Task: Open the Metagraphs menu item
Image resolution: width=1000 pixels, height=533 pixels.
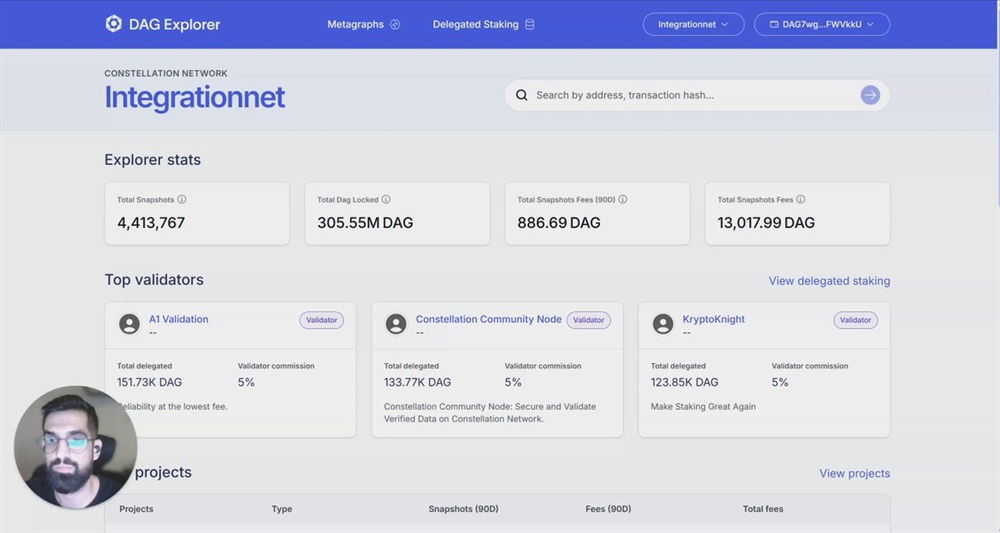Action: point(363,24)
